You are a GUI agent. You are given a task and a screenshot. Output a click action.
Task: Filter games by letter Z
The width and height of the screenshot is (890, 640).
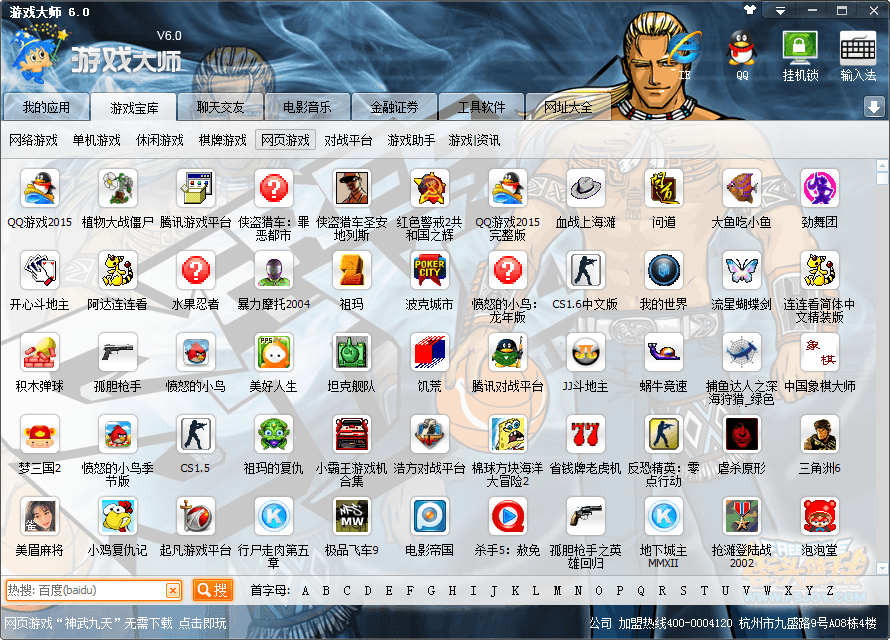pos(830,591)
